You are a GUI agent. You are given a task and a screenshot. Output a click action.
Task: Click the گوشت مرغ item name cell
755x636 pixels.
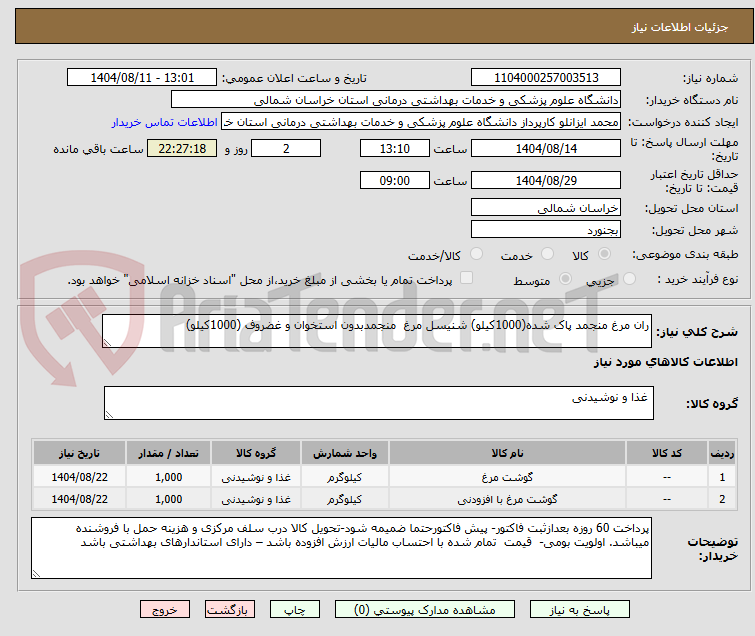(x=507, y=477)
